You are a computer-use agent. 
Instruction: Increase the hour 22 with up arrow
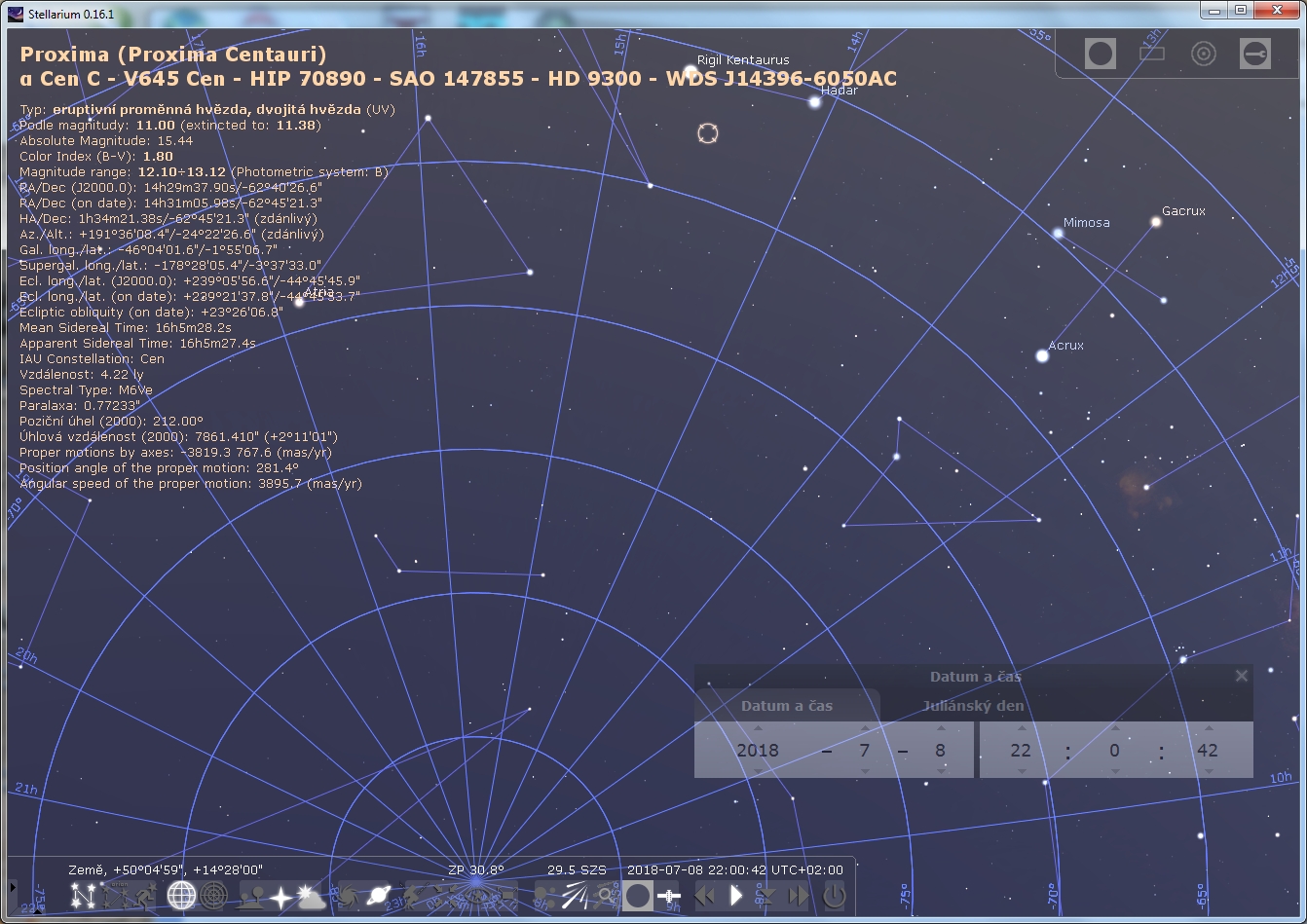1021,728
